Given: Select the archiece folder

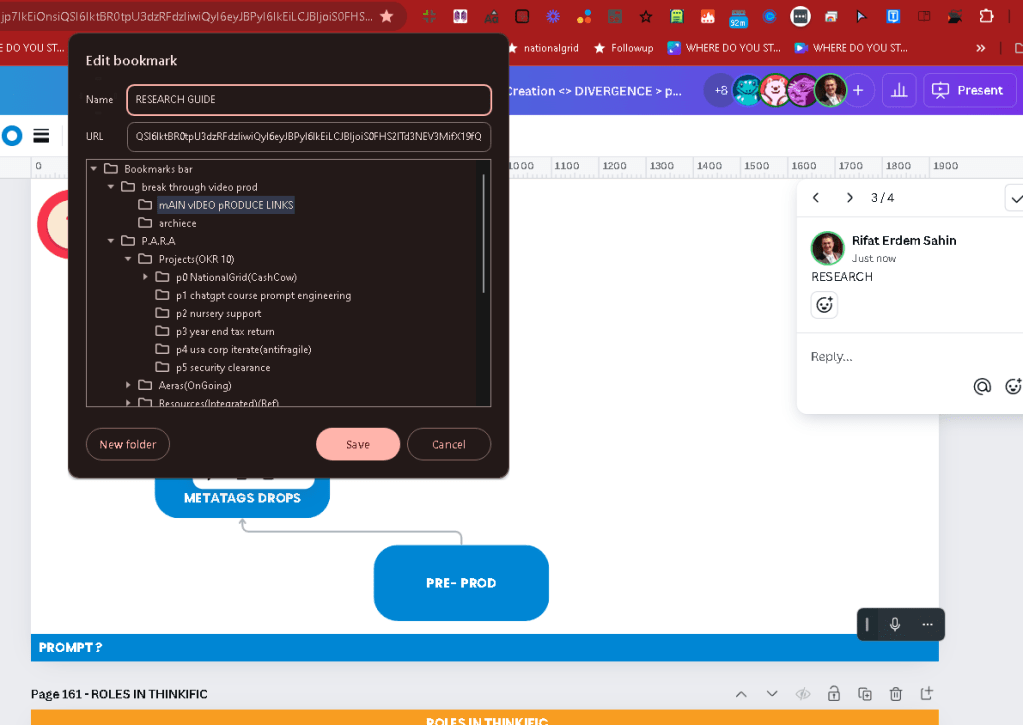Looking at the screenshot, I should coord(177,223).
